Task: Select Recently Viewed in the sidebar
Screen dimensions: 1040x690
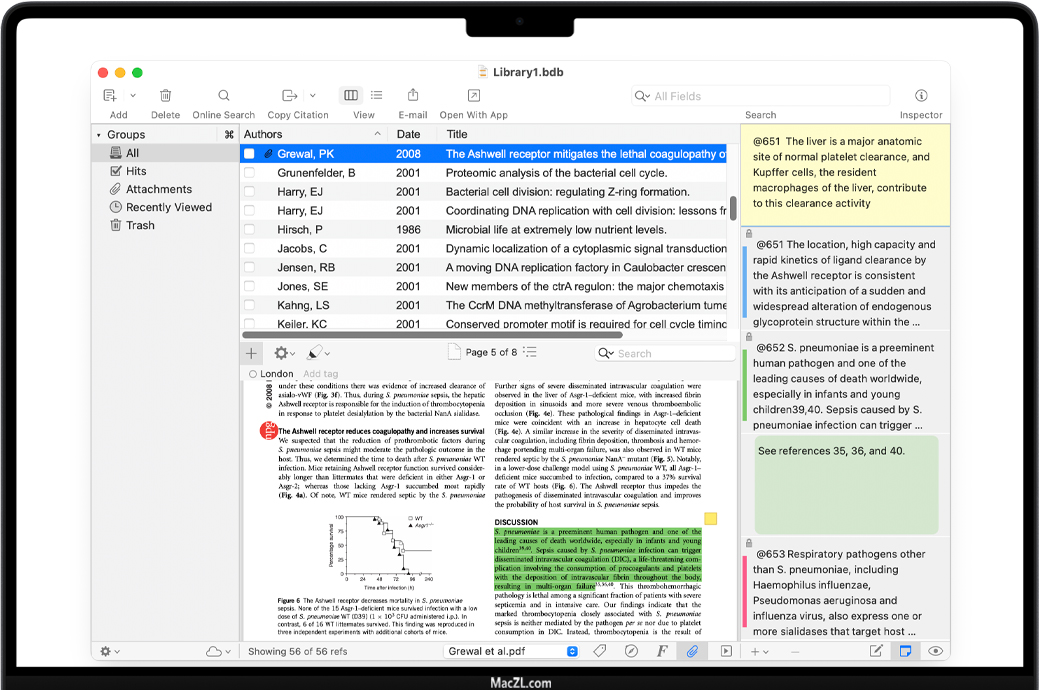Action: pos(168,207)
